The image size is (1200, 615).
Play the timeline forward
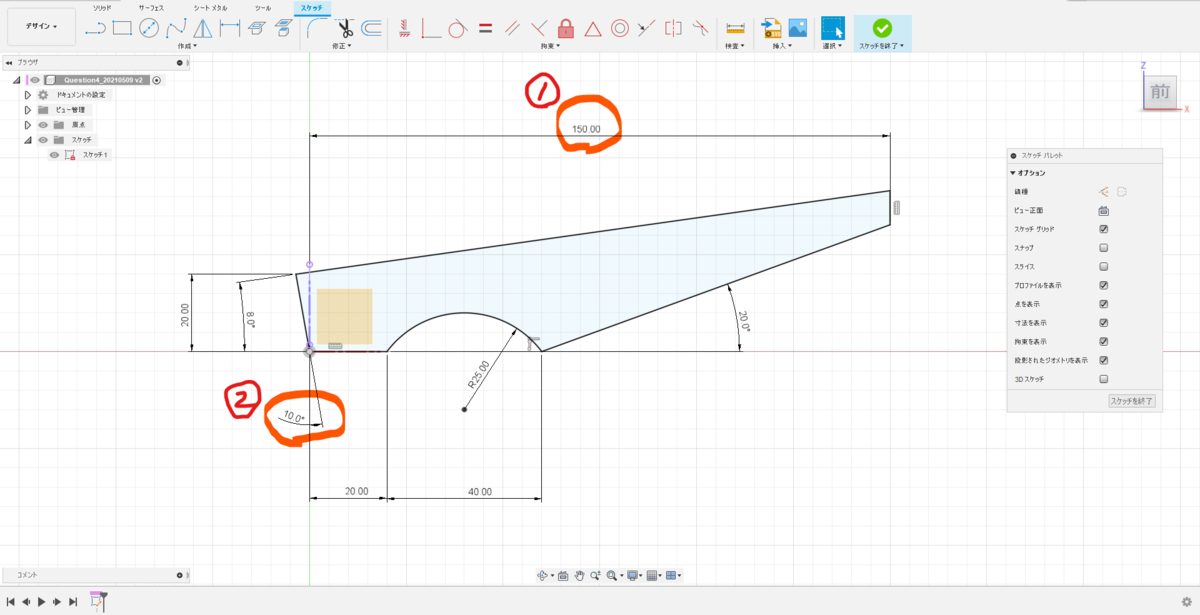pos(41,602)
